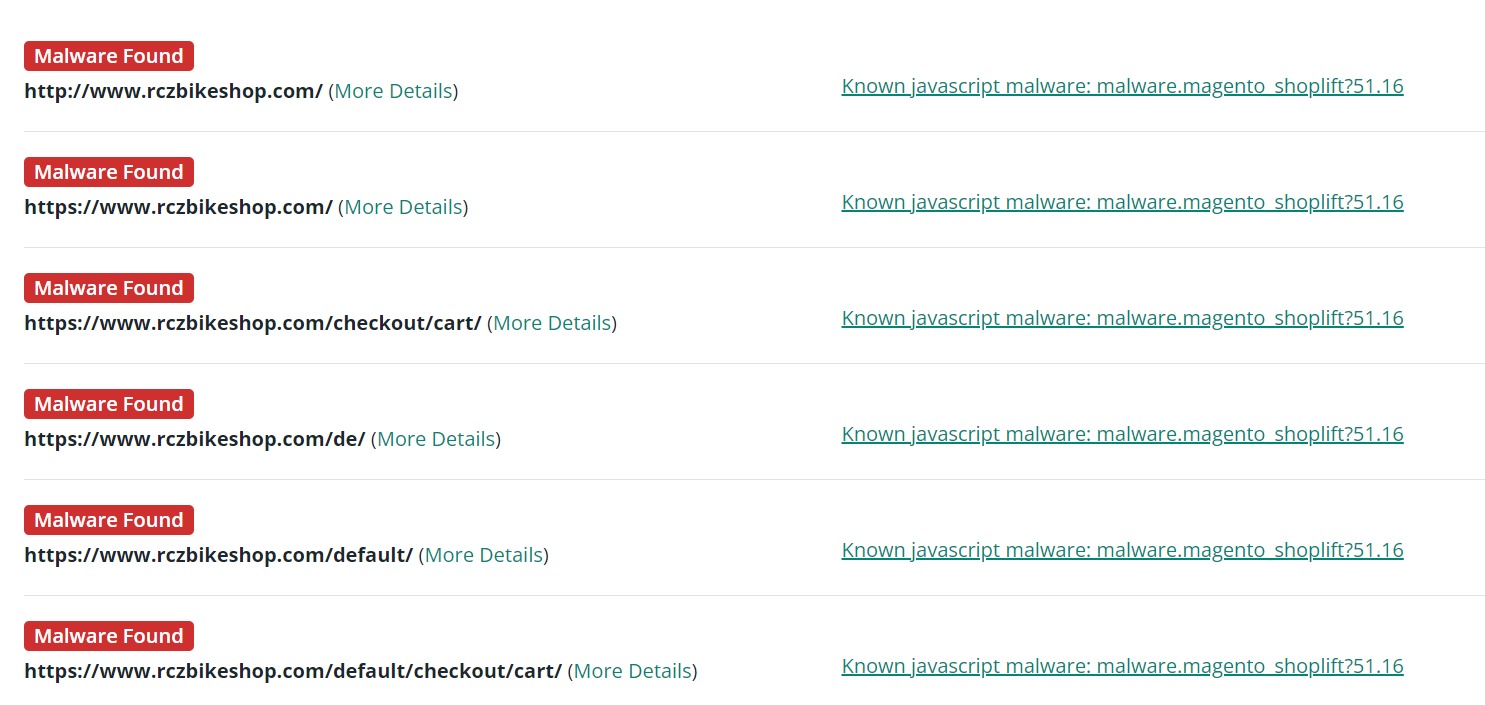Select Malware Found badge above the /de/ URL
The width and height of the screenshot is (1485, 705).
click(x=109, y=404)
